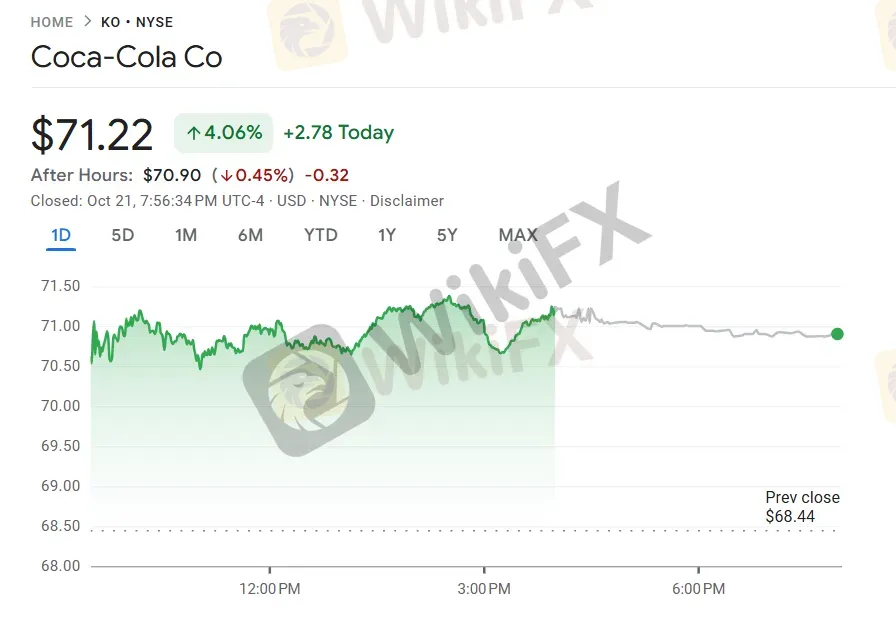Viewport: 896px width, 622px height.
Task: Click the 12:00 PM time axis marker
Action: tap(270, 589)
